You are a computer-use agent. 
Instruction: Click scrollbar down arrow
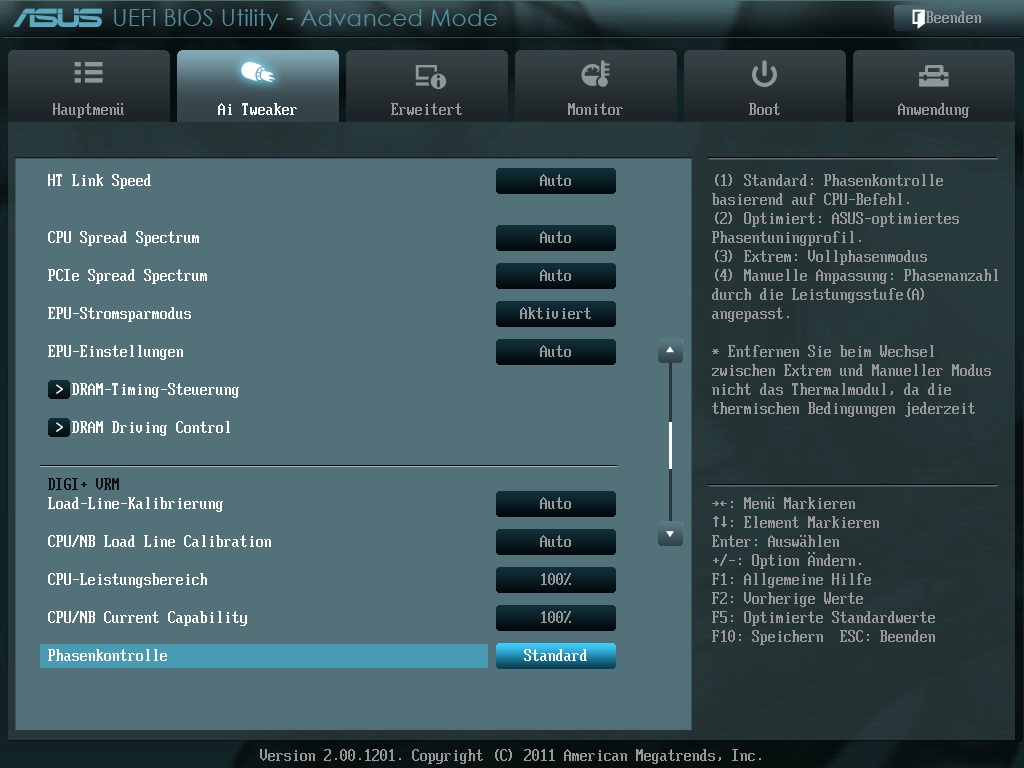coord(670,534)
